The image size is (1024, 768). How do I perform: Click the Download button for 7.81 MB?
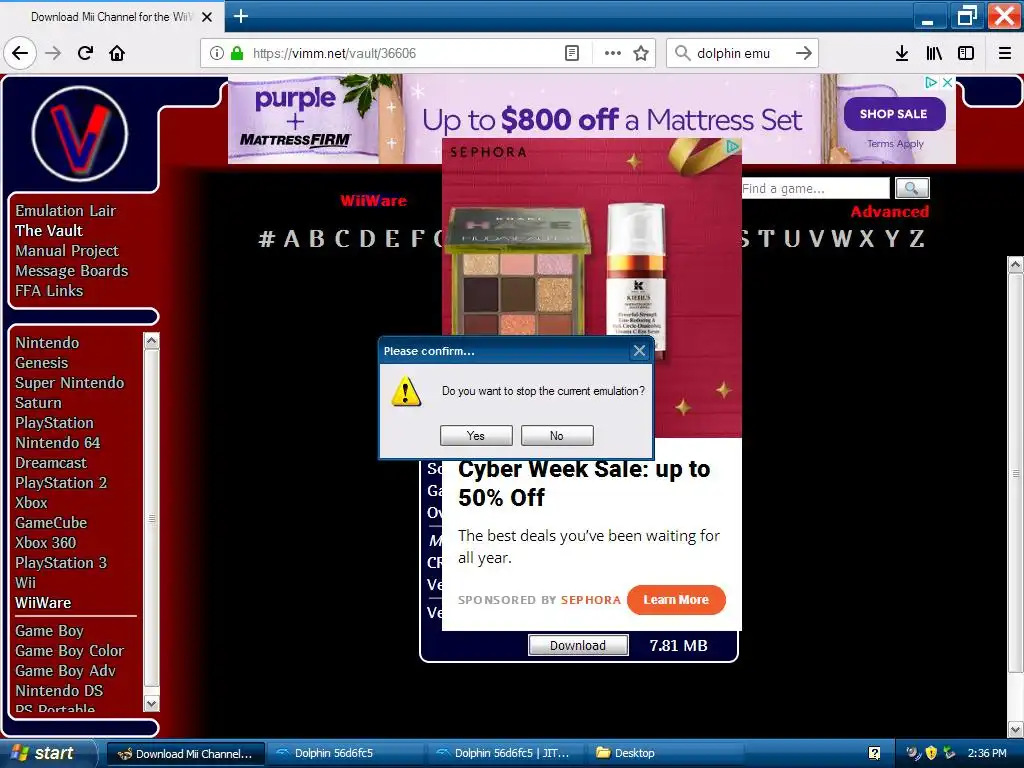click(x=578, y=645)
